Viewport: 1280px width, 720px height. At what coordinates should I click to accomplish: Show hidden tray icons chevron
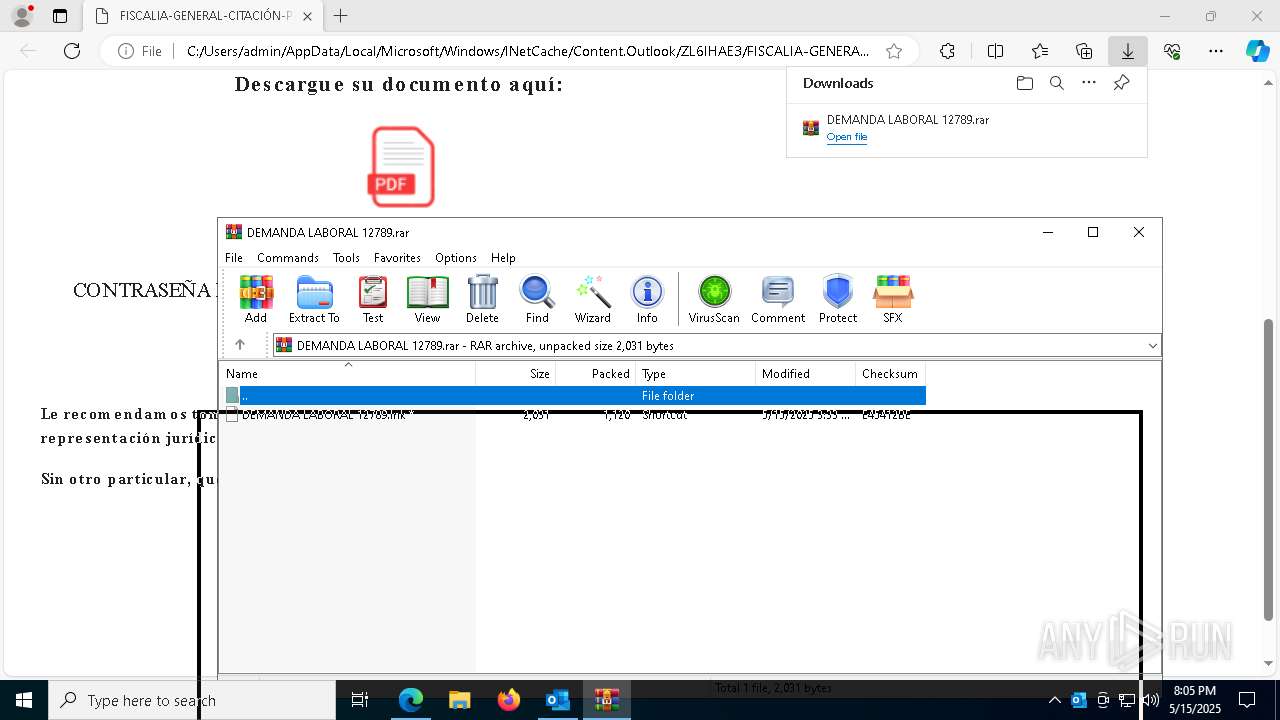(x=1054, y=700)
